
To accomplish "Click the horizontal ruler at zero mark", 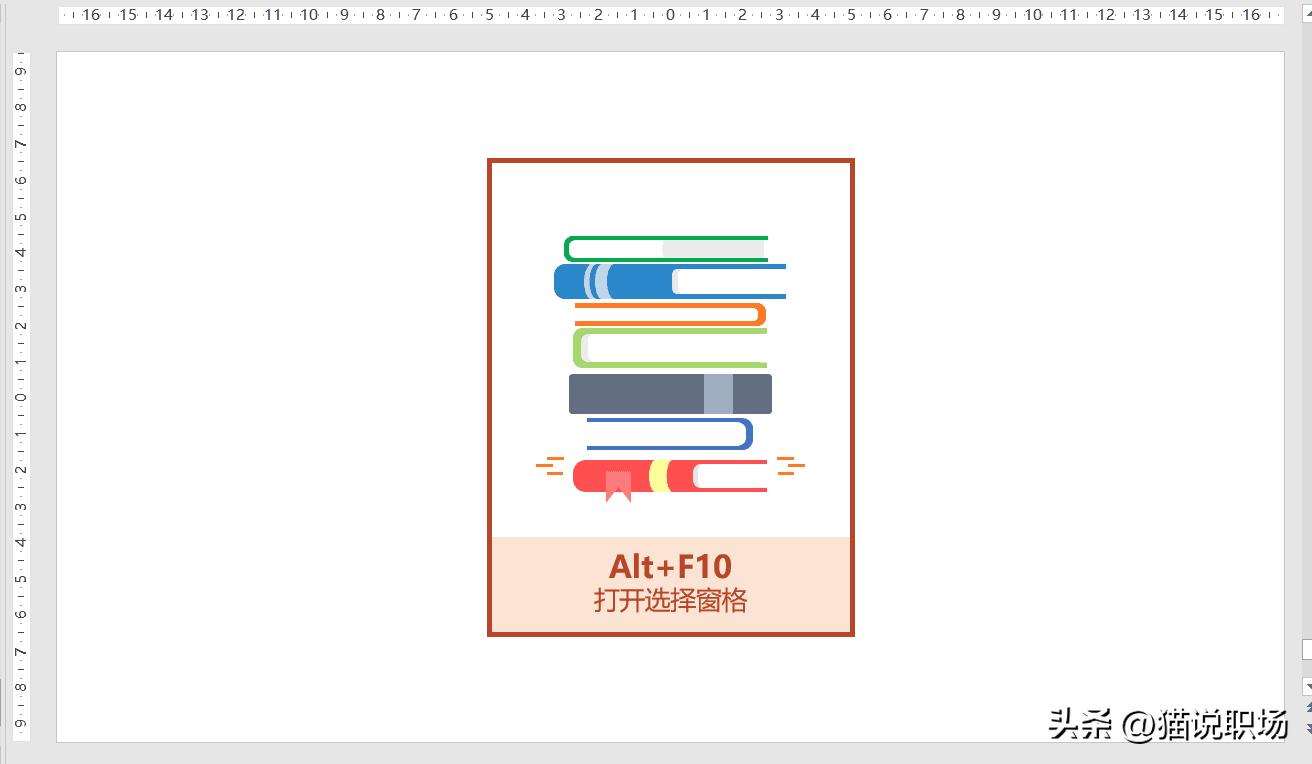I will tap(670, 15).
